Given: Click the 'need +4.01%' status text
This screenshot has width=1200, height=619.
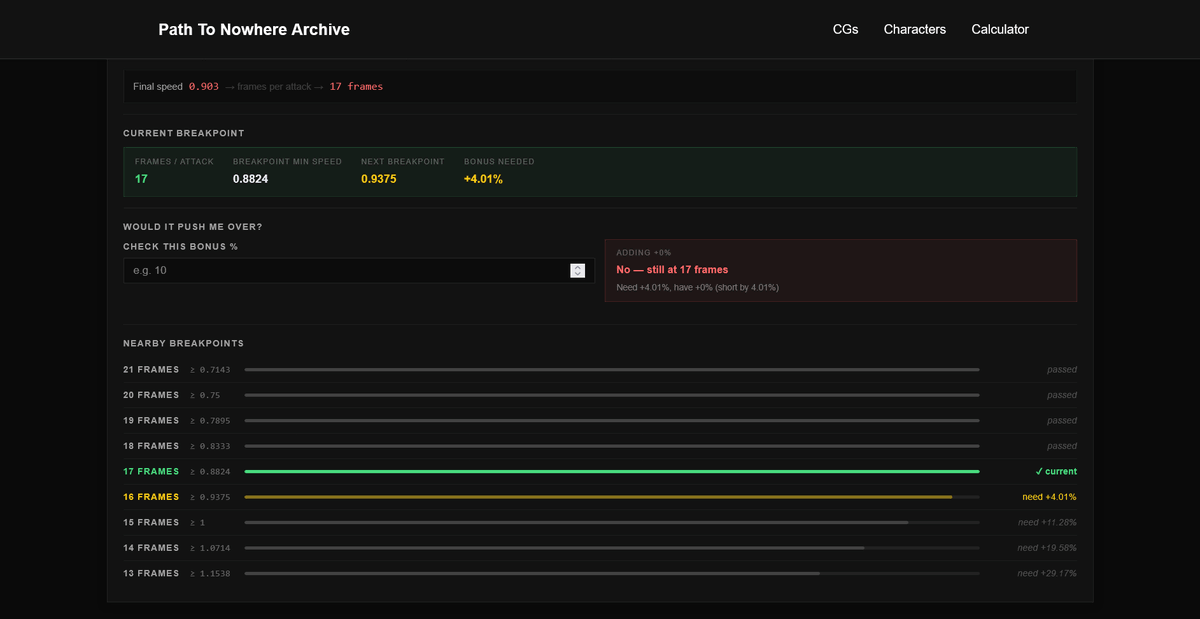Looking at the screenshot, I should tap(1049, 497).
